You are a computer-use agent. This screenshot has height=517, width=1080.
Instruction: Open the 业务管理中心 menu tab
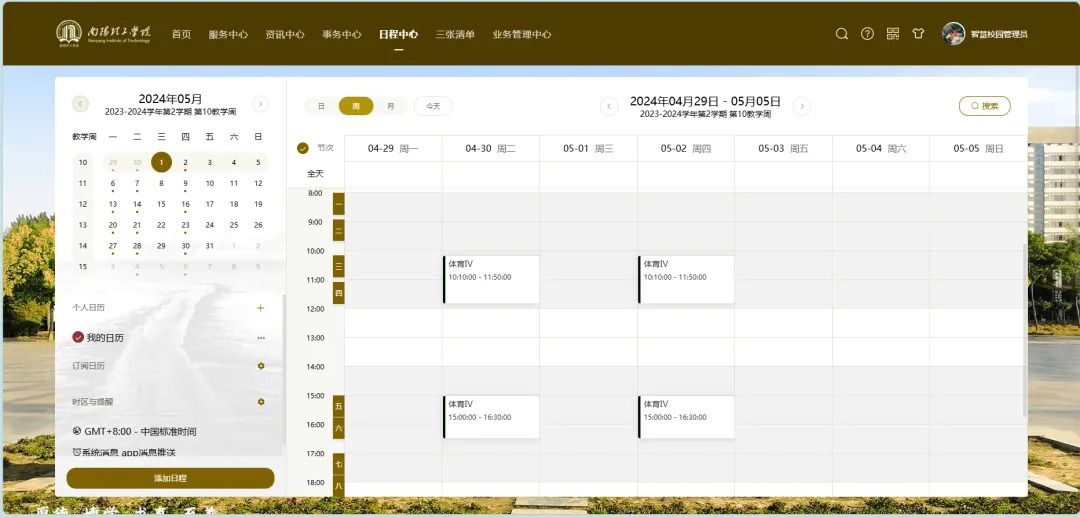click(x=521, y=34)
